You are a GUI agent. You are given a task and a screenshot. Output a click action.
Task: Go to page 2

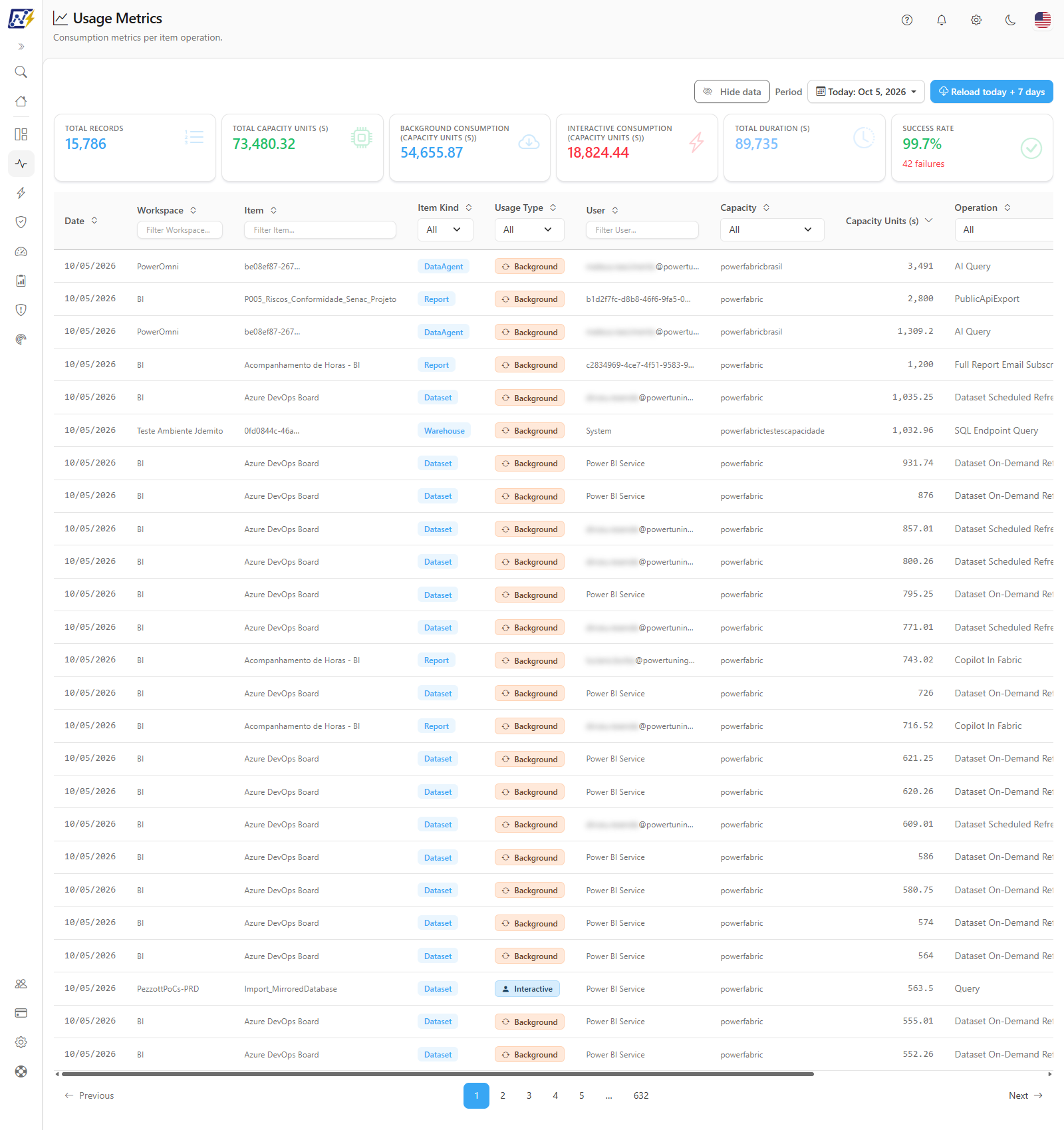(503, 1095)
